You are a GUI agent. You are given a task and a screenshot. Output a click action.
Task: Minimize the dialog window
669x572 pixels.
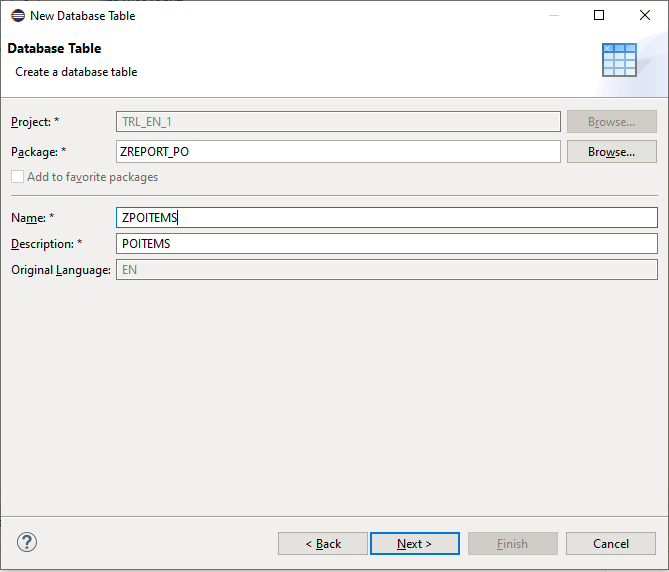[554, 15]
